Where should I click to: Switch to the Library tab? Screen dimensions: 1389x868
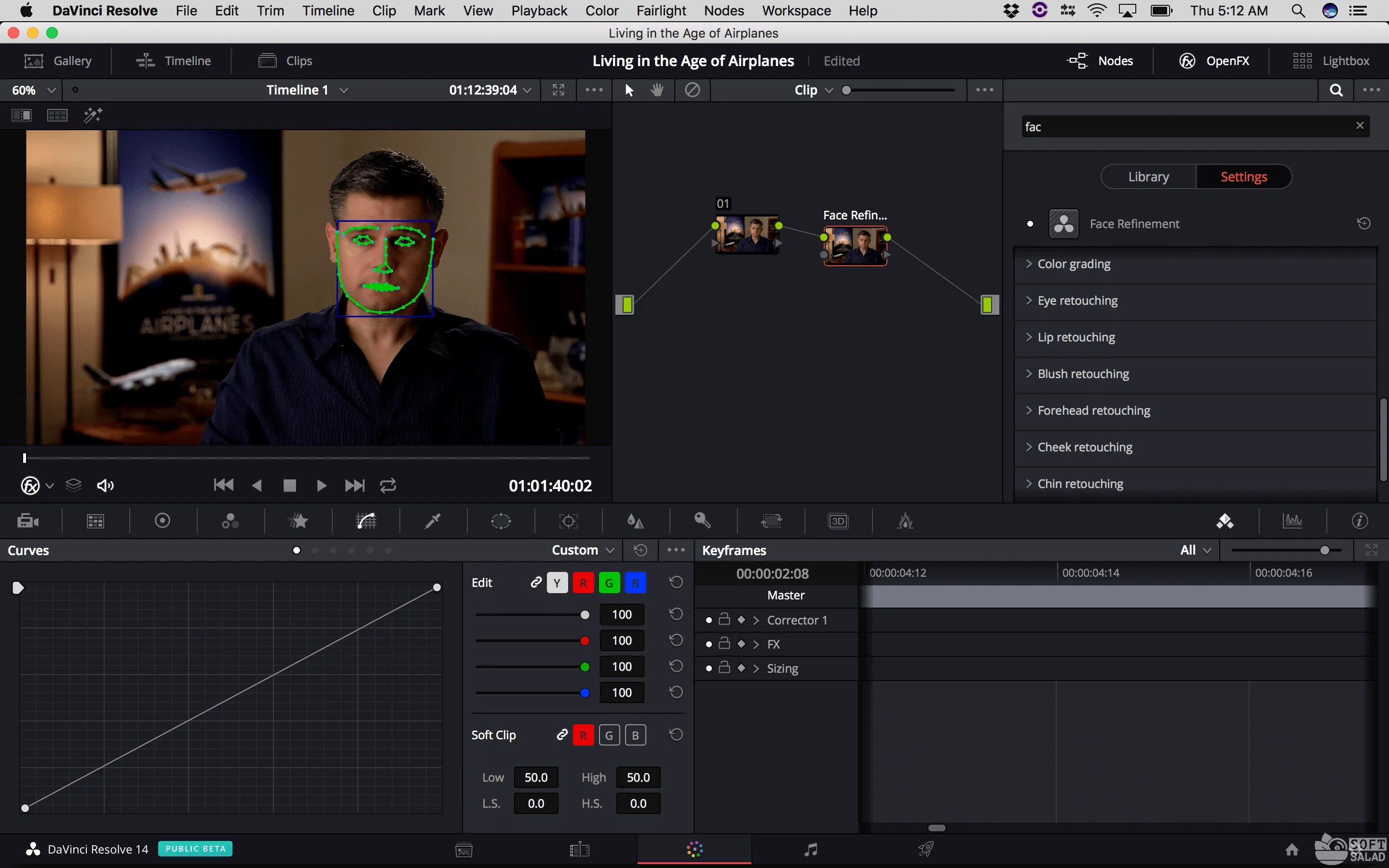click(x=1148, y=177)
